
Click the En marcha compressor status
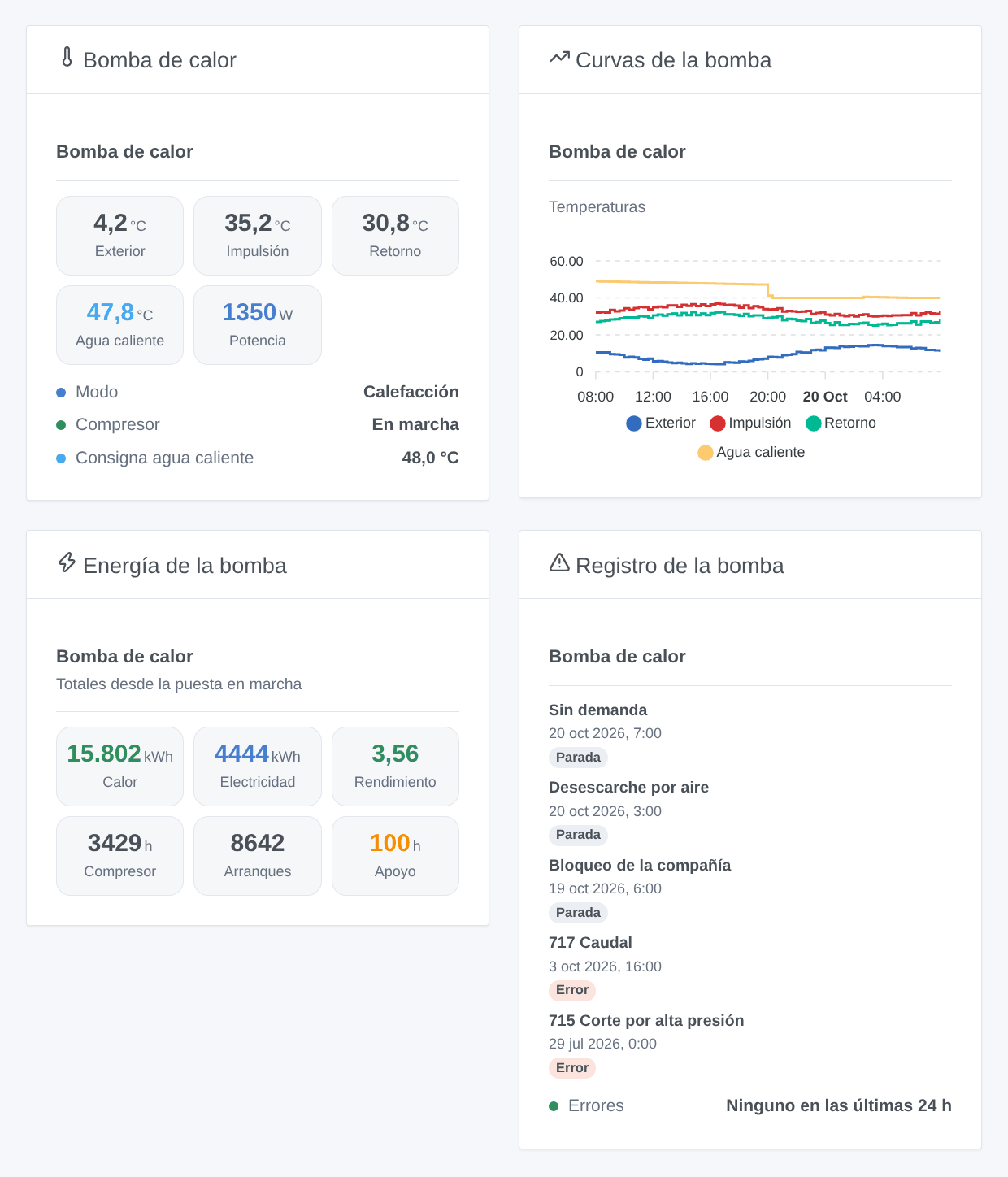click(415, 424)
